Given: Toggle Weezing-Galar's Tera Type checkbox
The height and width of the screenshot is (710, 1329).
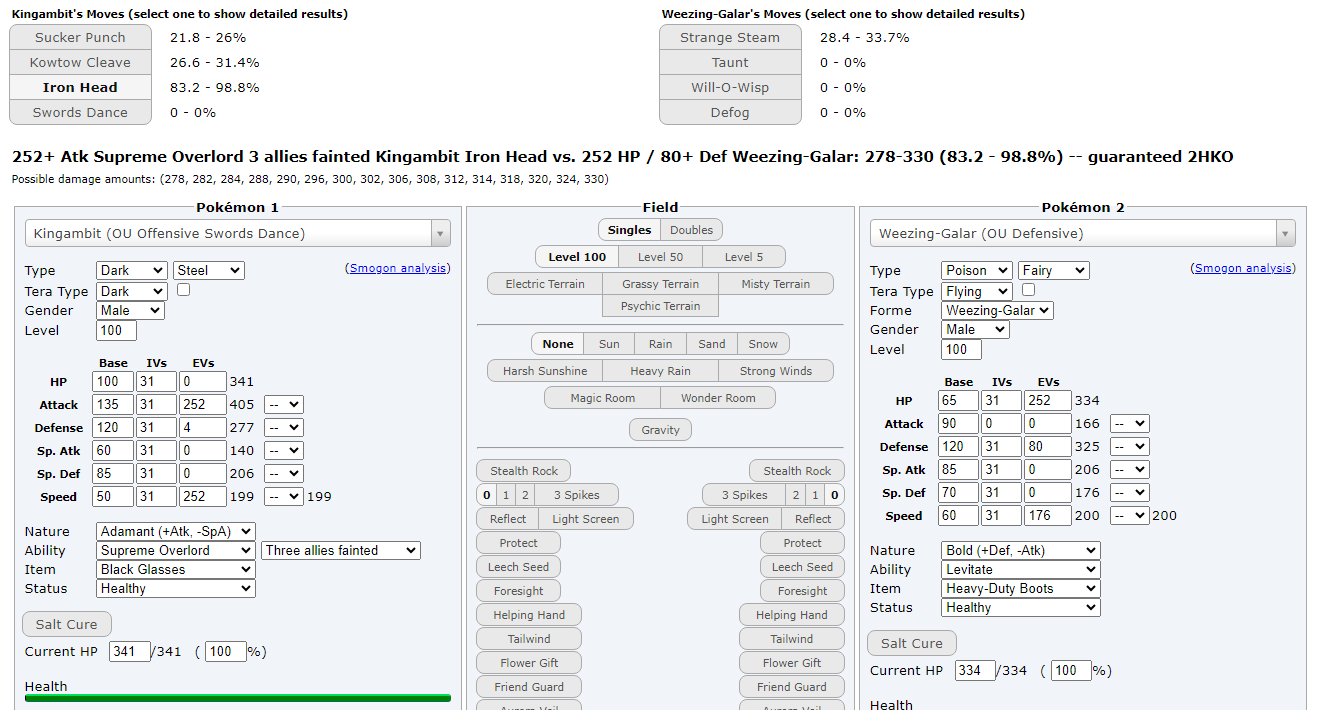Looking at the screenshot, I should point(1028,290).
